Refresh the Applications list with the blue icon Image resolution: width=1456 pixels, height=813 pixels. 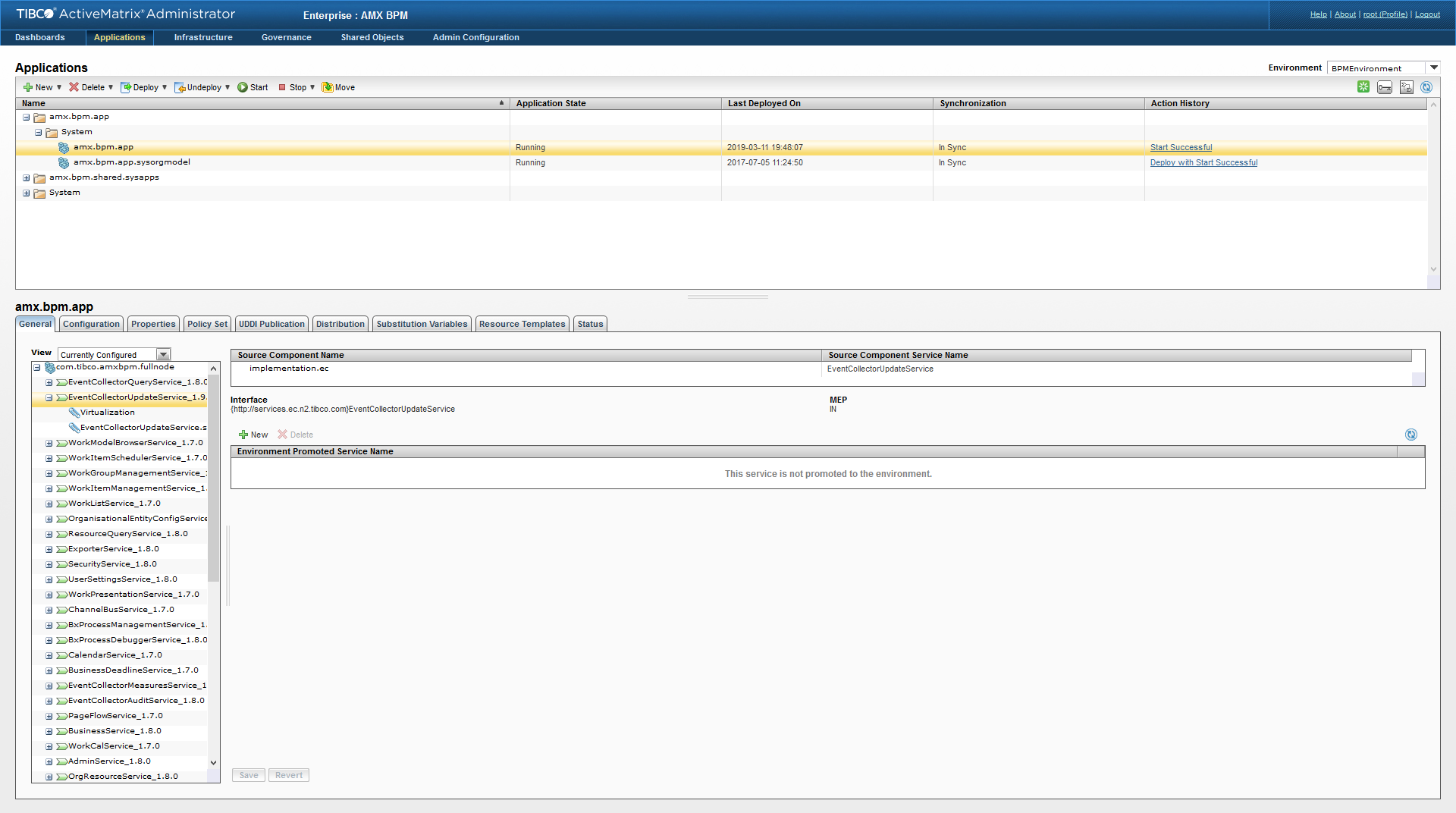1426,87
